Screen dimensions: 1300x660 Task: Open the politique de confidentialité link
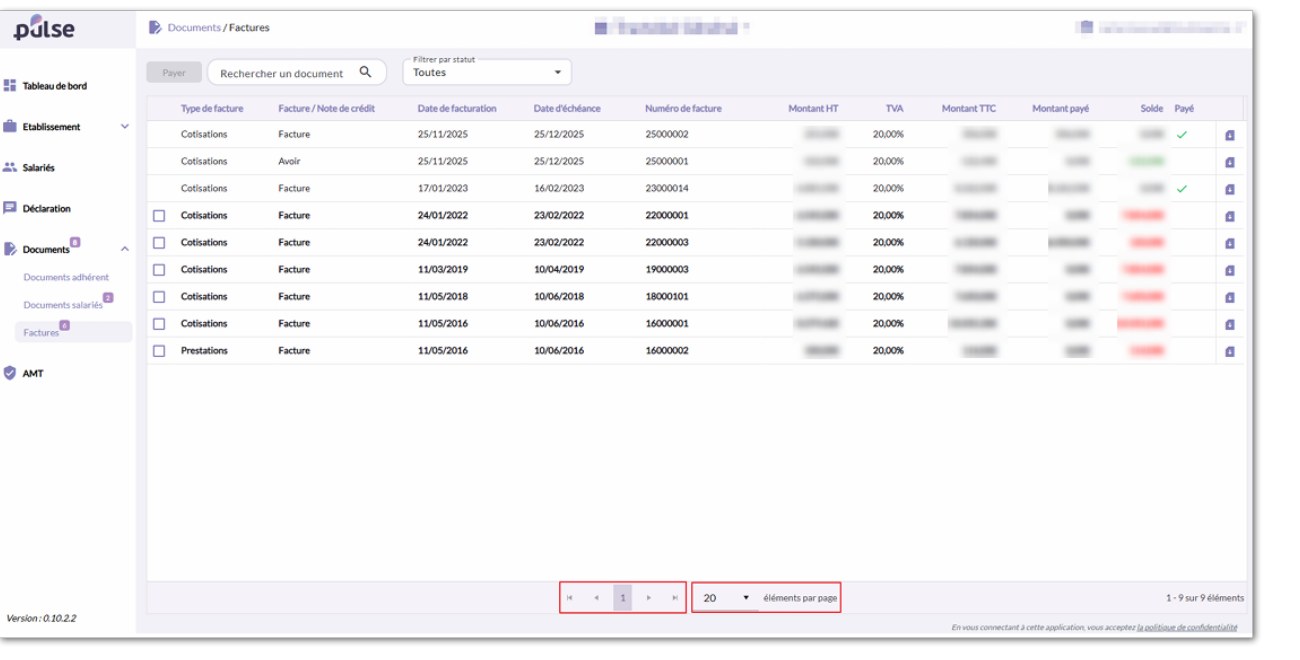point(1187,628)
